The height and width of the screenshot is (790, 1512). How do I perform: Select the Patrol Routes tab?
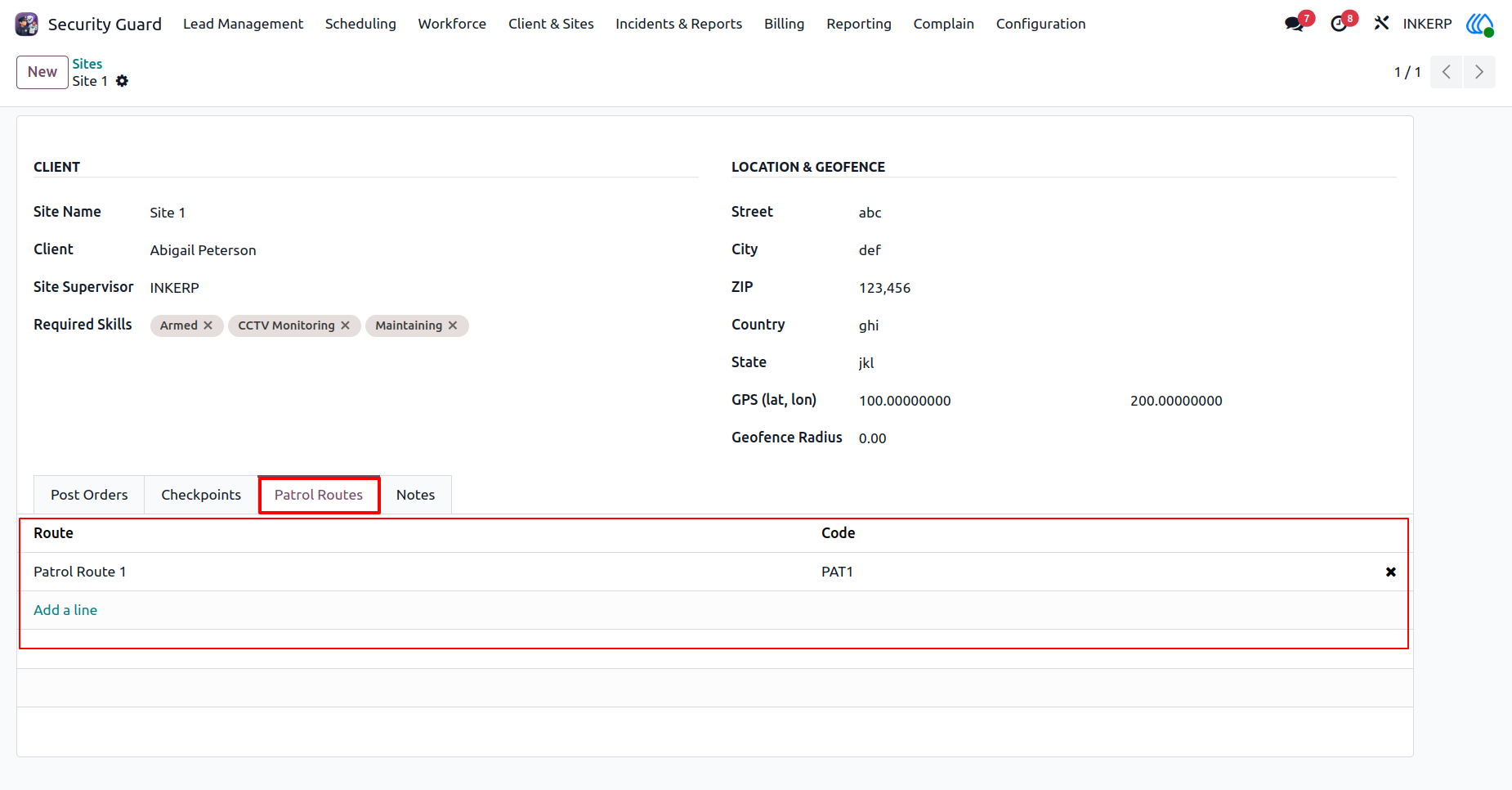pos(319,495)
